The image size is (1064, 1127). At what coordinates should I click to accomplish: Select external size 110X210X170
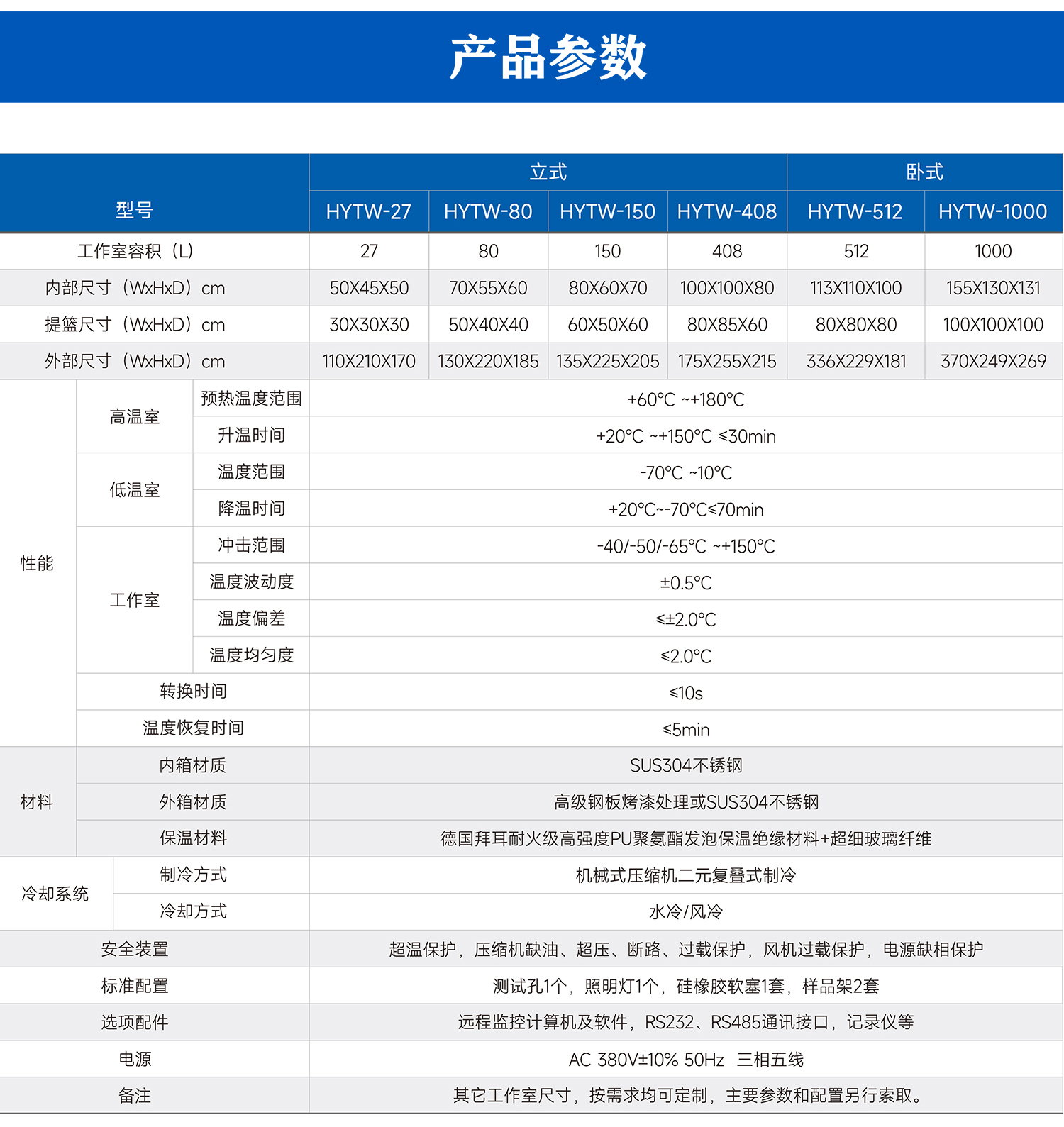(369, 362)
